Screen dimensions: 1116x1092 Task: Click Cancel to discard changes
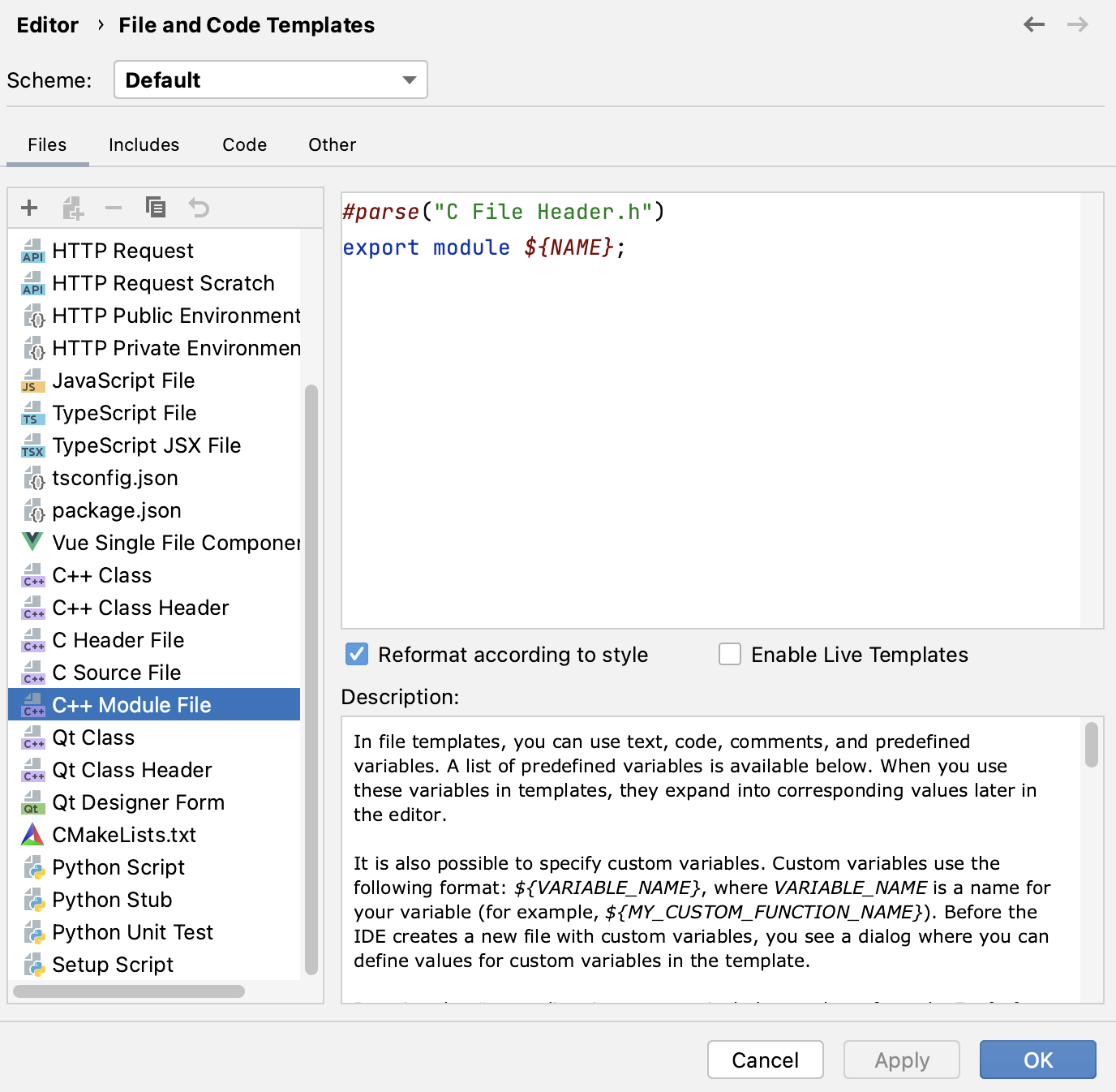point(765,1060)
